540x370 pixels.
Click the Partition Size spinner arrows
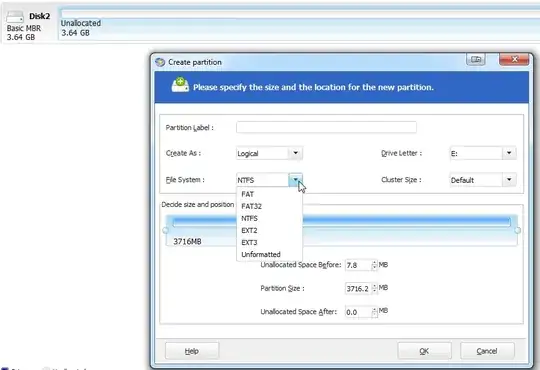374,288
